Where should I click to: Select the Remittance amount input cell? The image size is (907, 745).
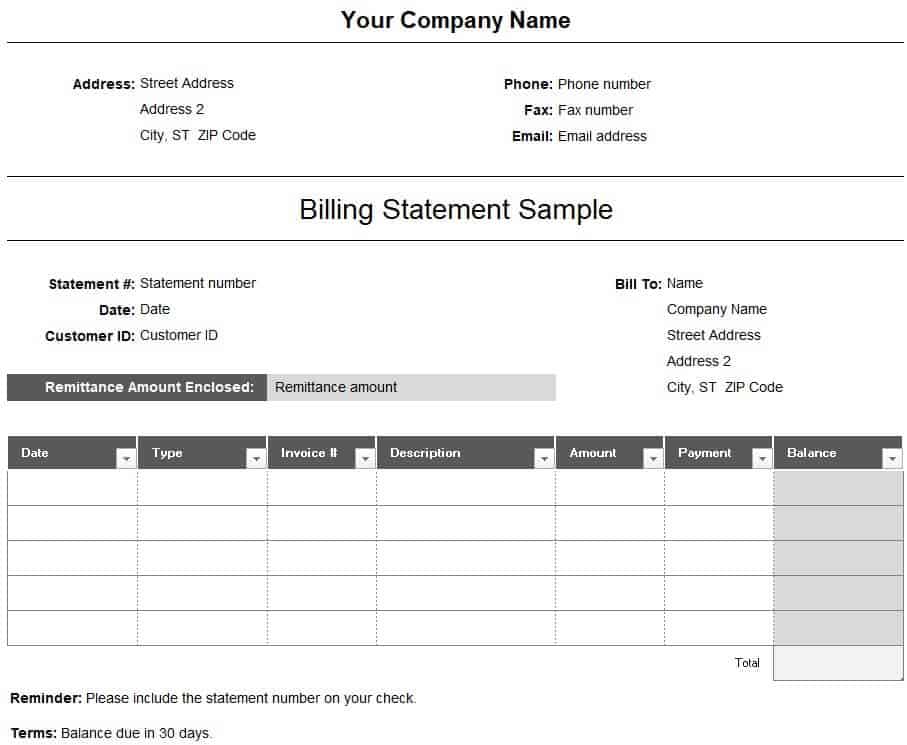(x=410, y=388)
